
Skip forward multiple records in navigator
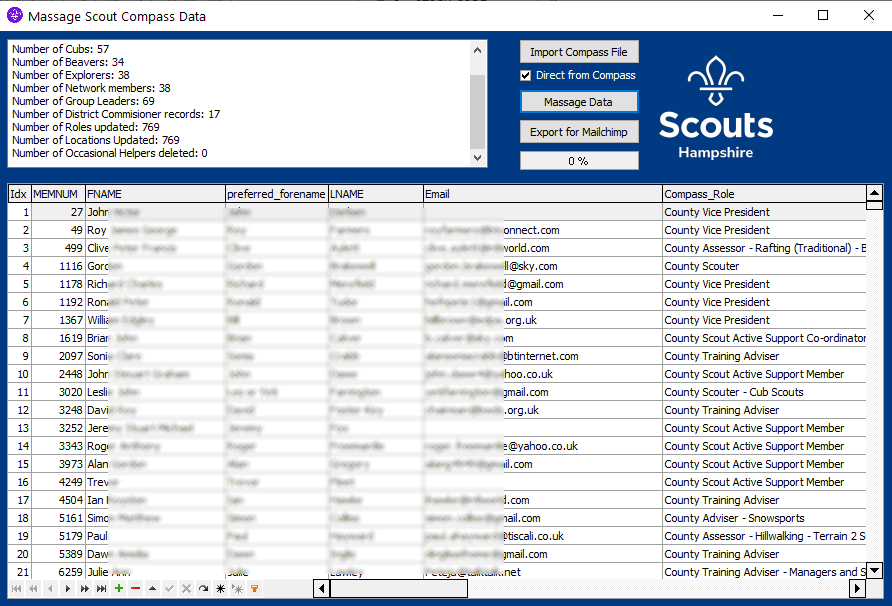click(85, 589)
